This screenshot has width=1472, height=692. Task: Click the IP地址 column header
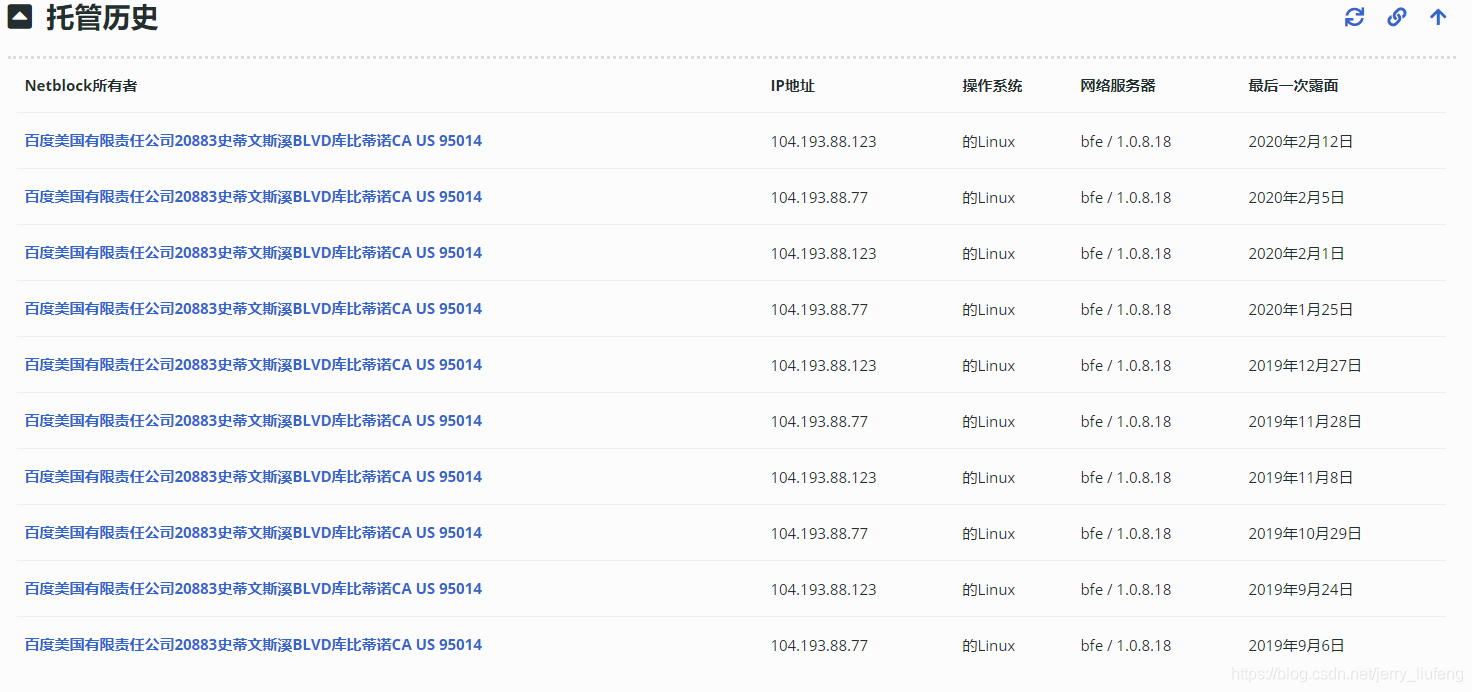click(x=792, y=86)
